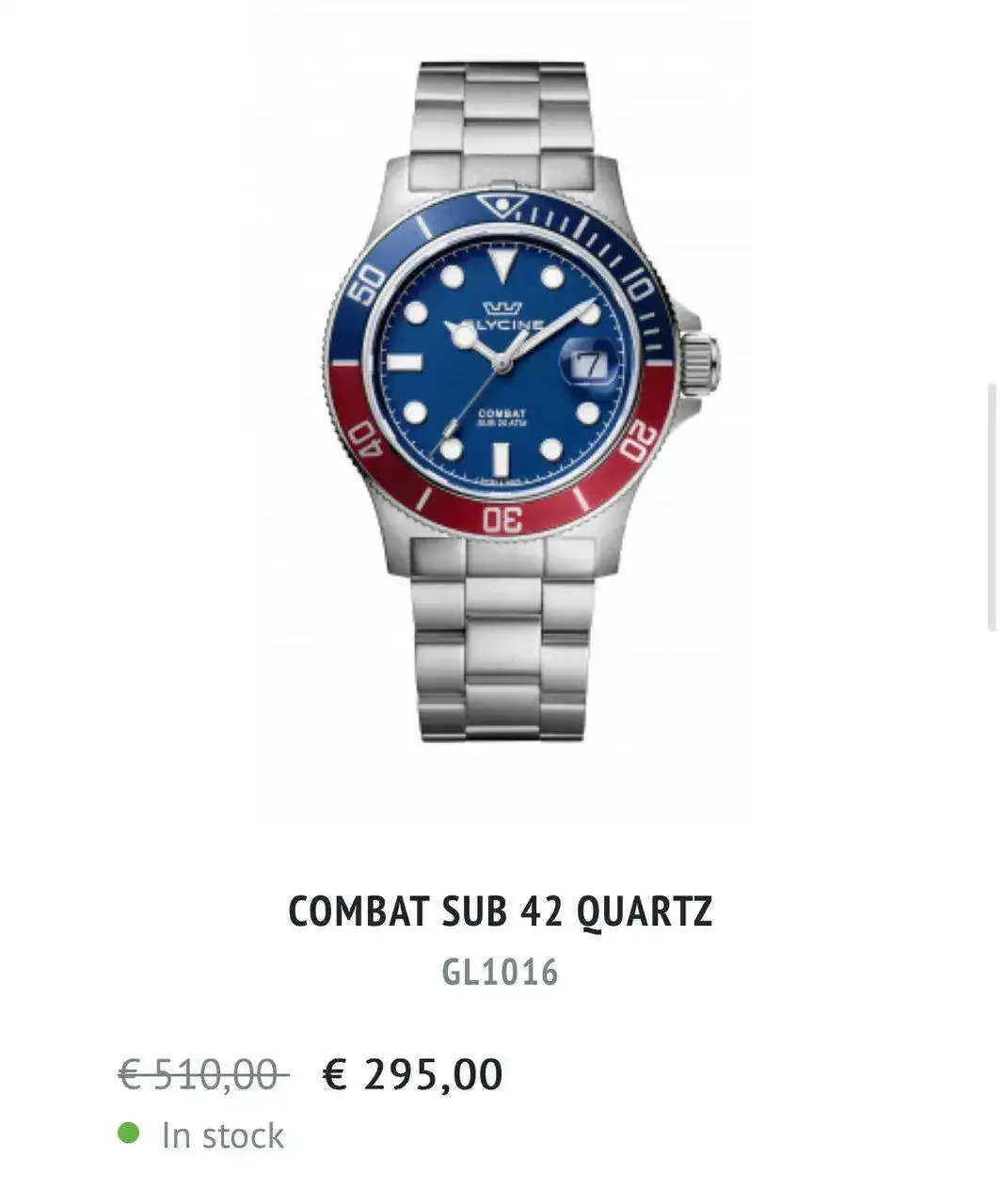Click the triangle pip on blue bezel
The image size is (1004, 1204).
pyautogui.click(x=501, y=204)
